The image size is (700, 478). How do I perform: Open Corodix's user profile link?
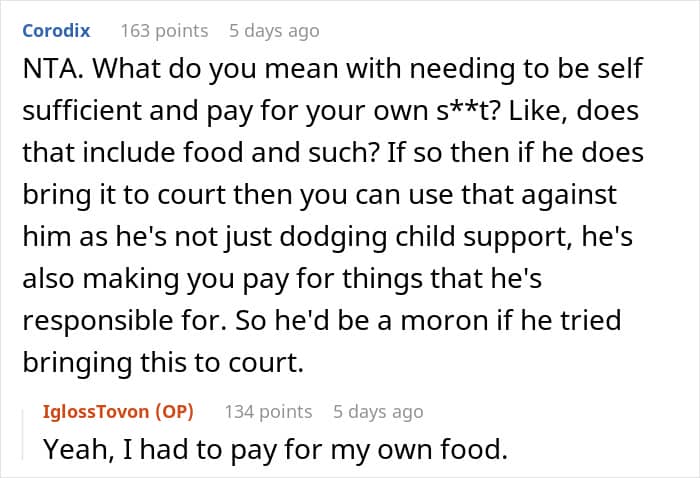point(58,30)
